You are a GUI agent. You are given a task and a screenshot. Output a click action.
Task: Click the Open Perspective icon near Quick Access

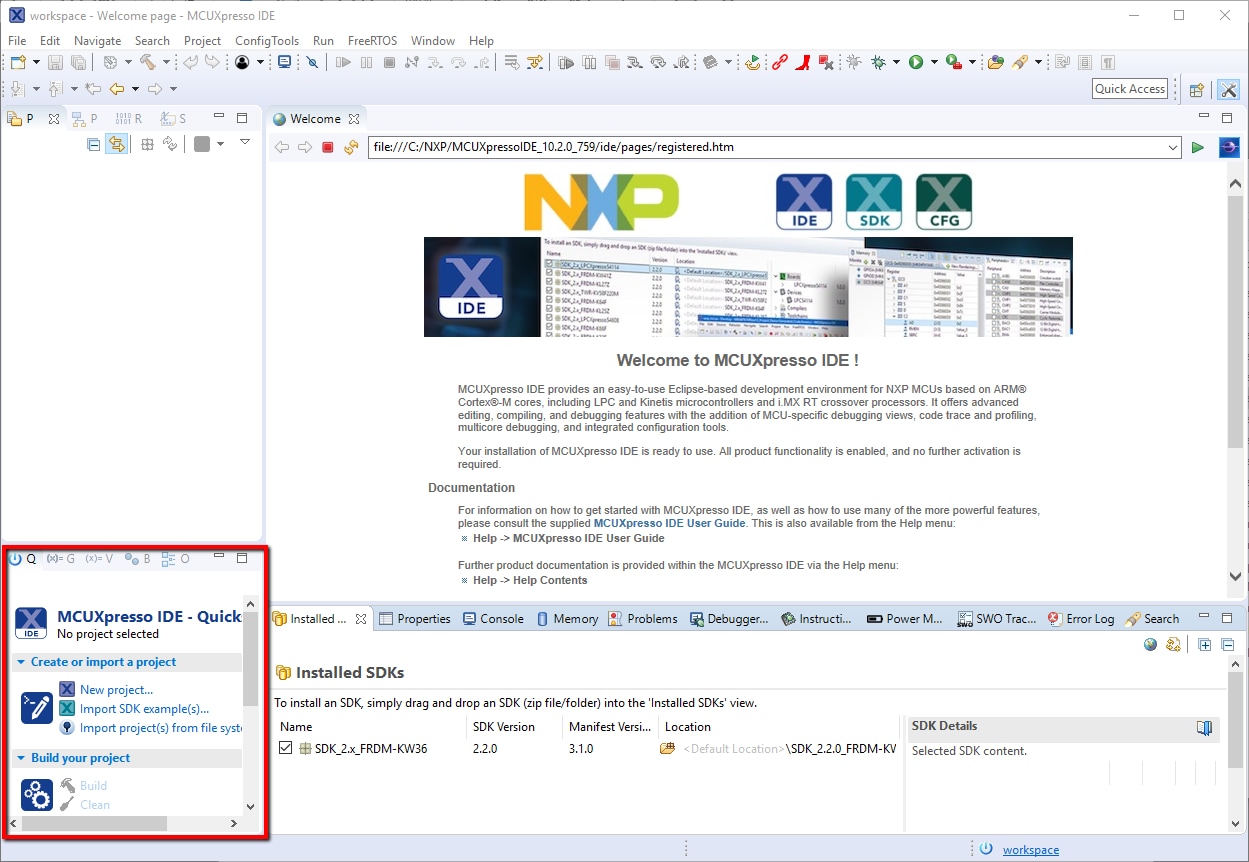(x=1196, y=89)
